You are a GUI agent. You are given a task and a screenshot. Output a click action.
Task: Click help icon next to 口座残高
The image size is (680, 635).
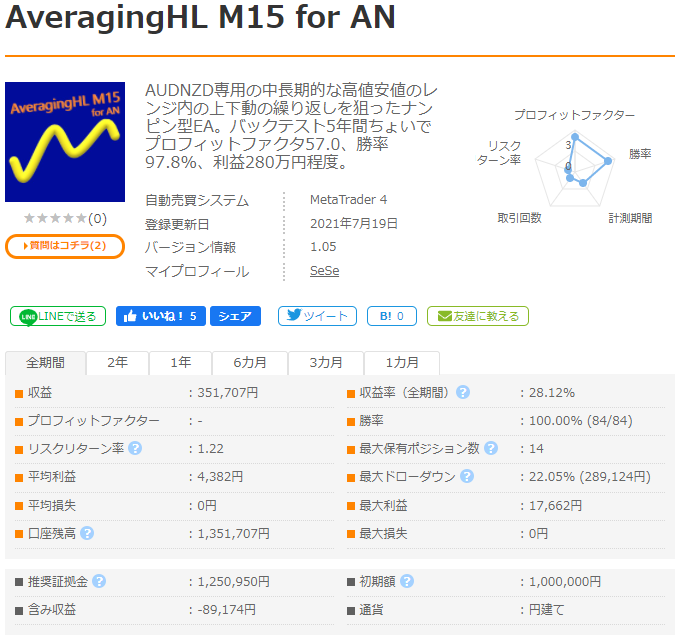(x=87, y=533)
